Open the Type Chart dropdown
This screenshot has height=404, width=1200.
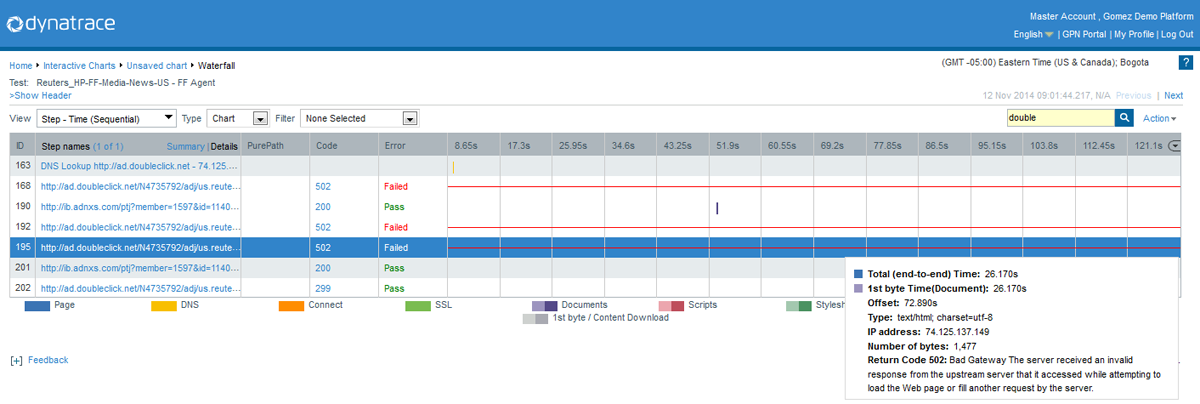coord(238,118)
